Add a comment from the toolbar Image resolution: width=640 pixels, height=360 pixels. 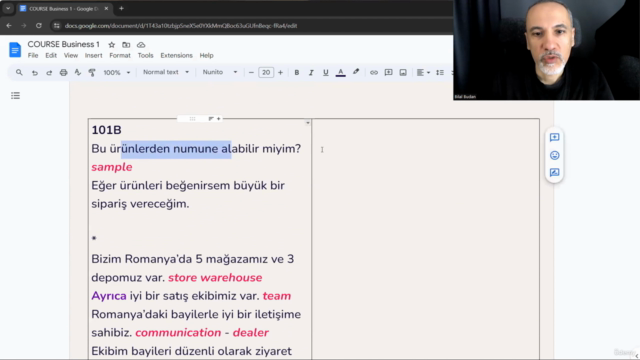388,73
